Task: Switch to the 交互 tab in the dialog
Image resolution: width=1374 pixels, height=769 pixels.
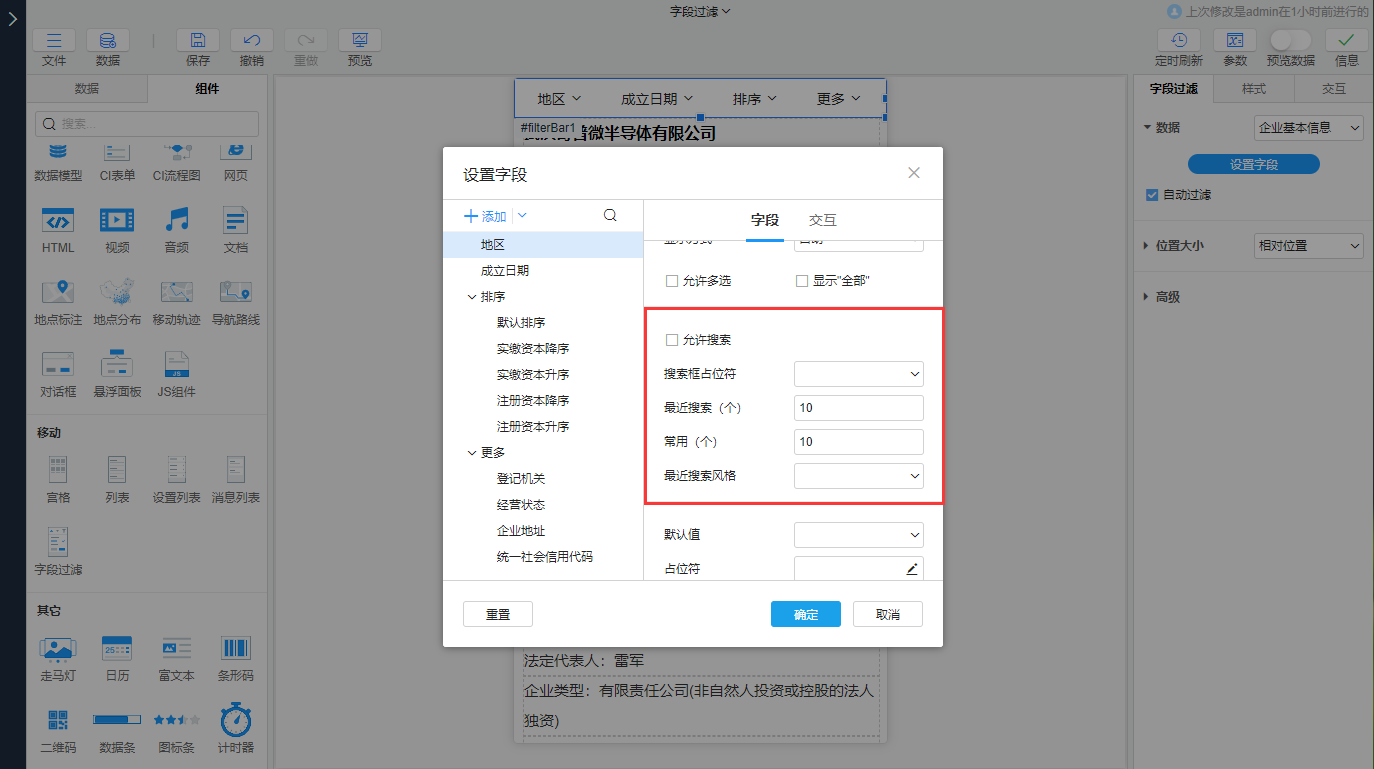Action: coord(822,219)
